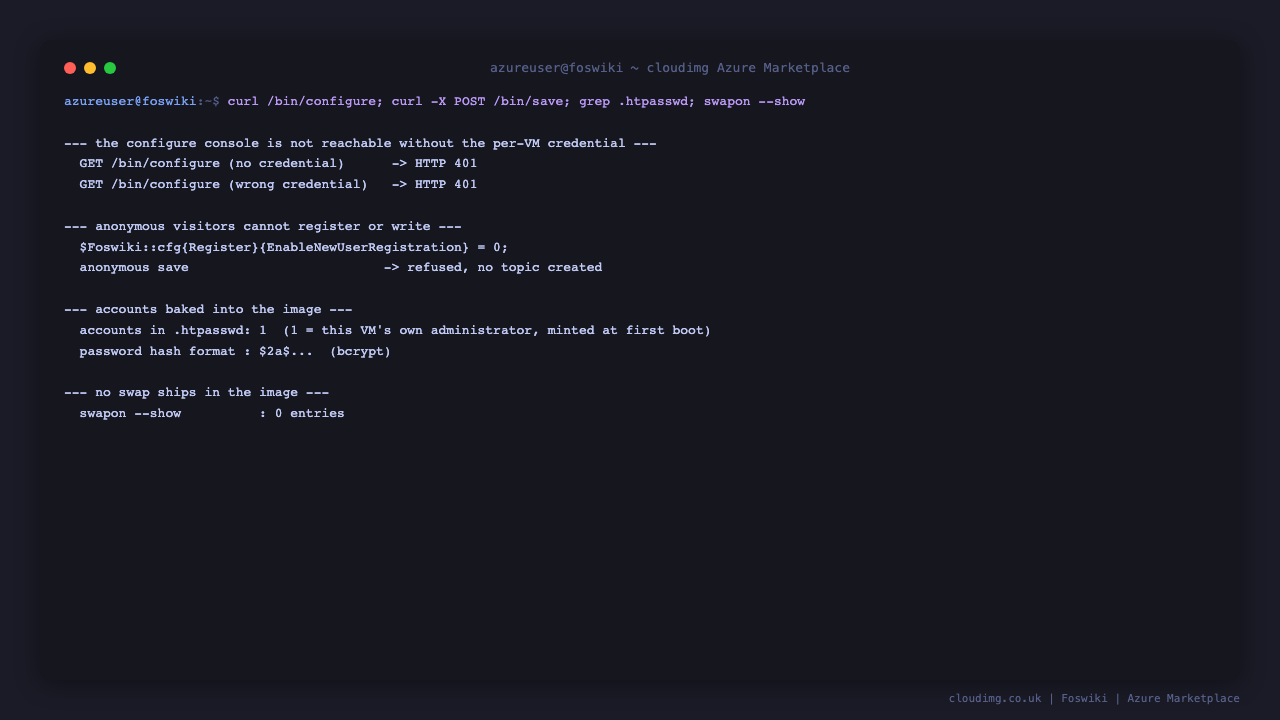Click the command 'curl /bin/configure;'

click(306, 101)
